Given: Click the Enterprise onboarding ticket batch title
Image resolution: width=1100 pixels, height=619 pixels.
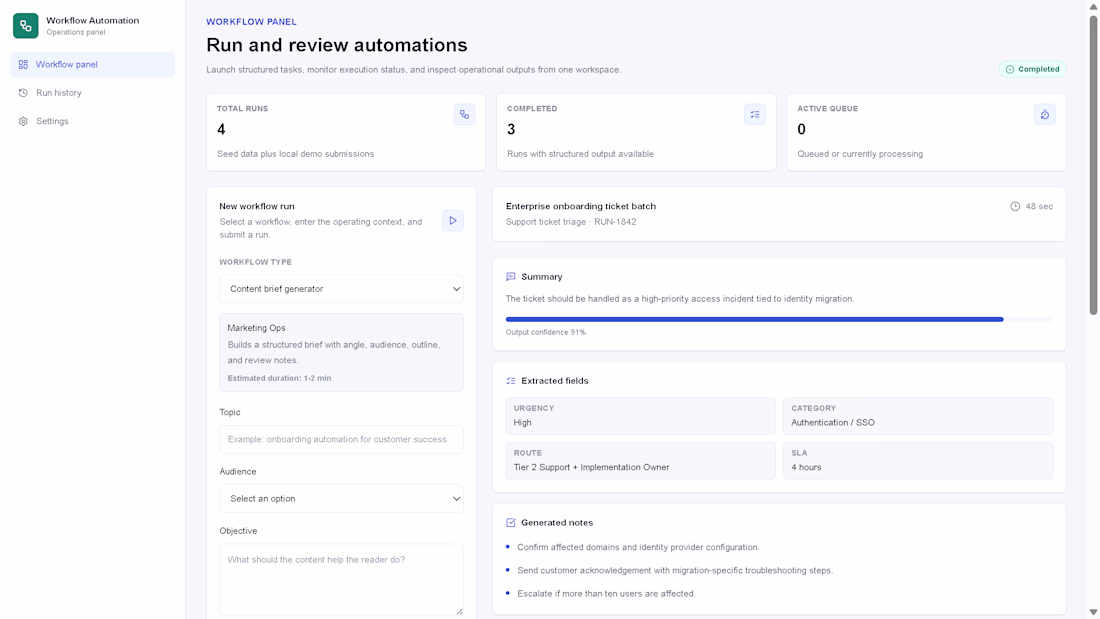Looking at the screenshot, I should click(x=581, y=206).
